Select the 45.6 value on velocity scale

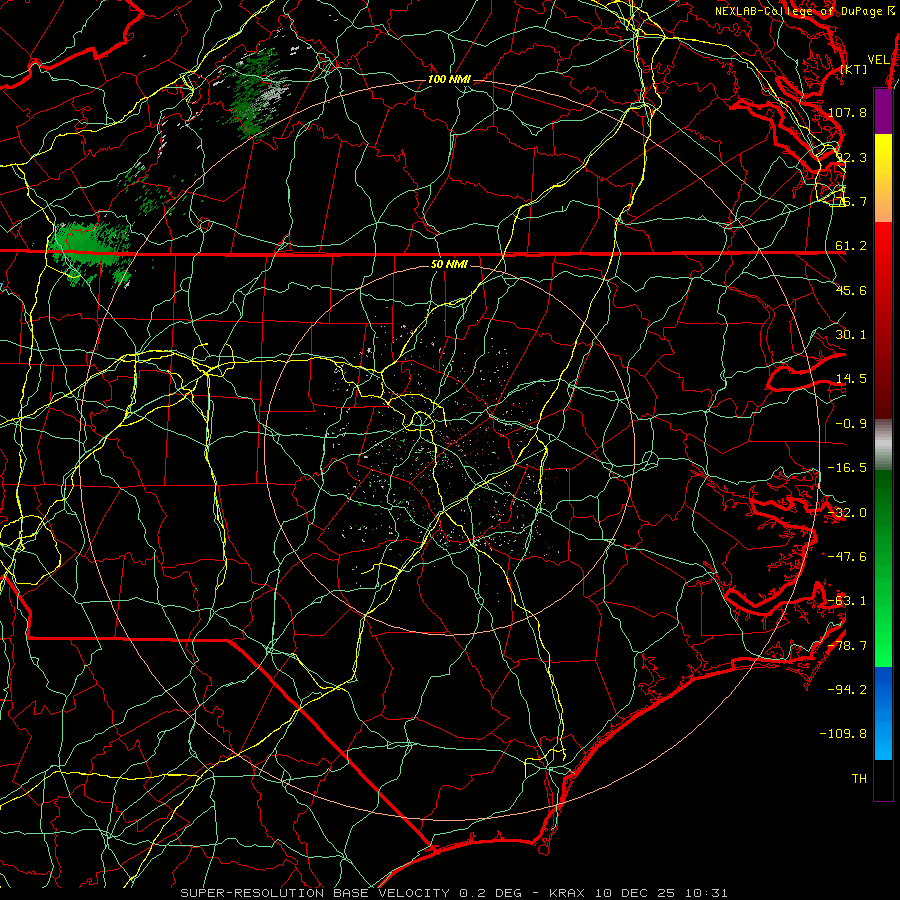(851, 290)
